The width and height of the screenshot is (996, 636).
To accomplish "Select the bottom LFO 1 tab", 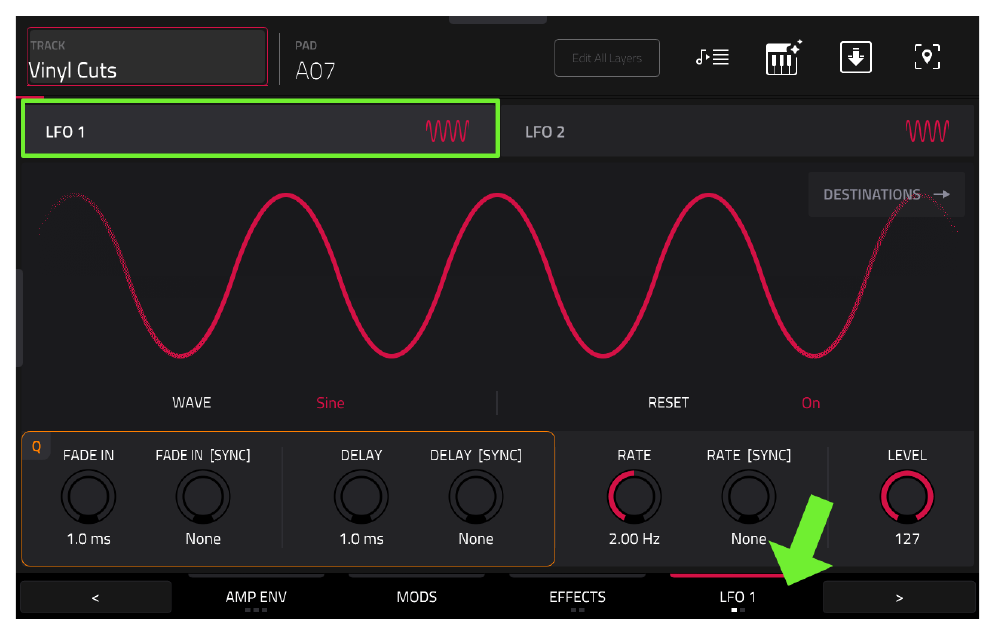I will pos(737,597).
